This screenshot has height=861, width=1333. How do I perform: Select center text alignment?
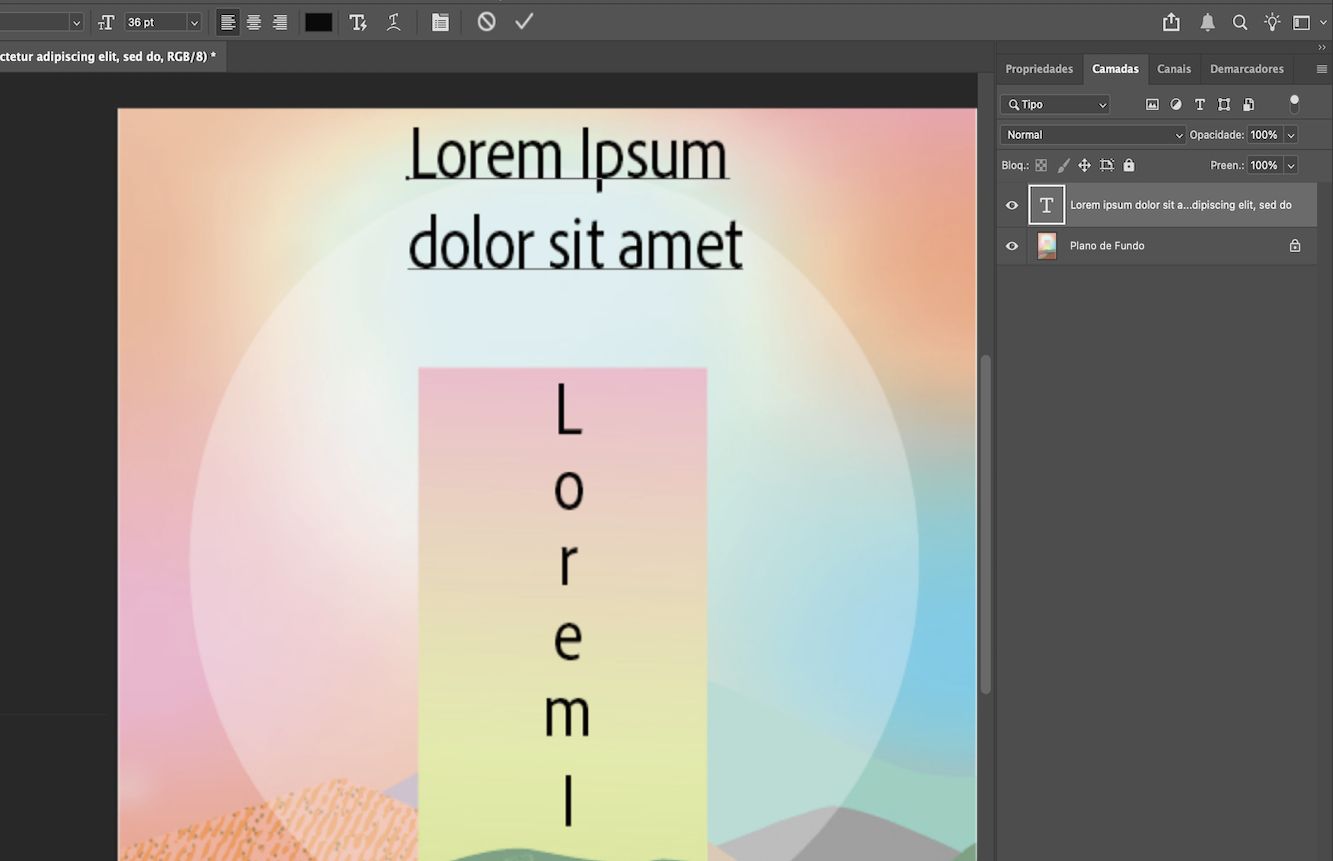253,21
